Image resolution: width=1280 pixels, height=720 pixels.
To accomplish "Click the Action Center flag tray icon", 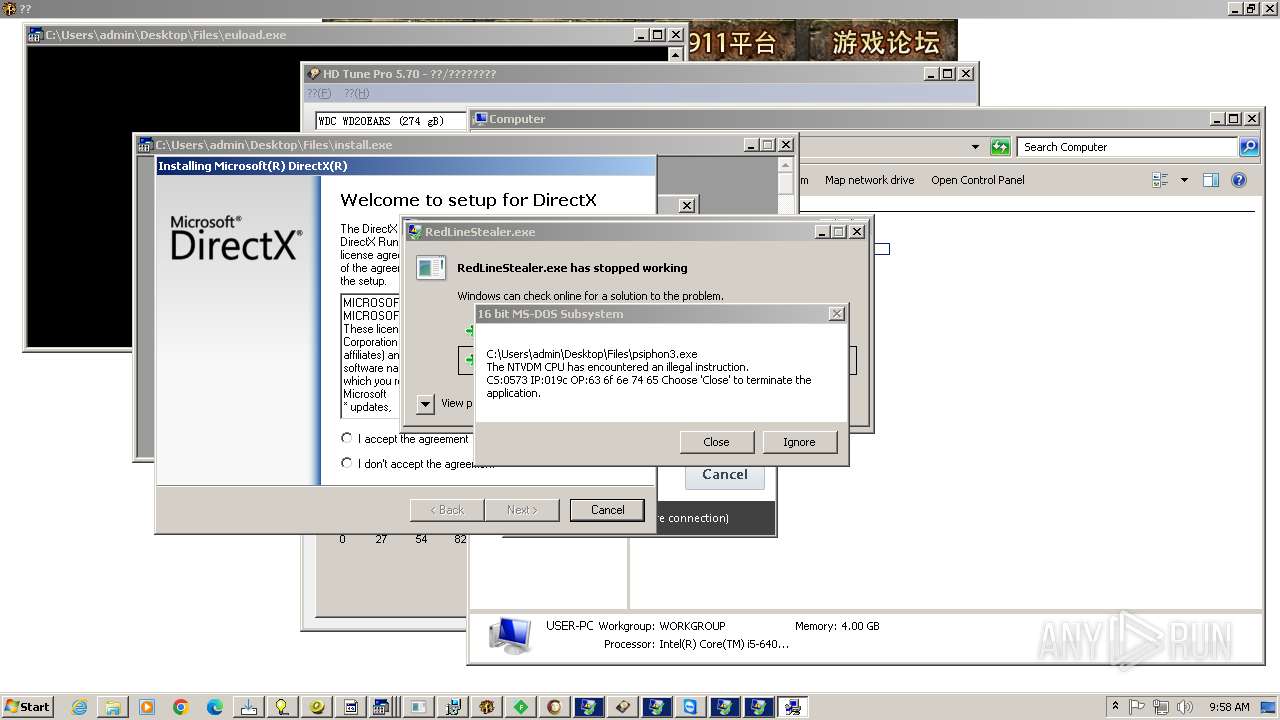I will [1139, 707].
